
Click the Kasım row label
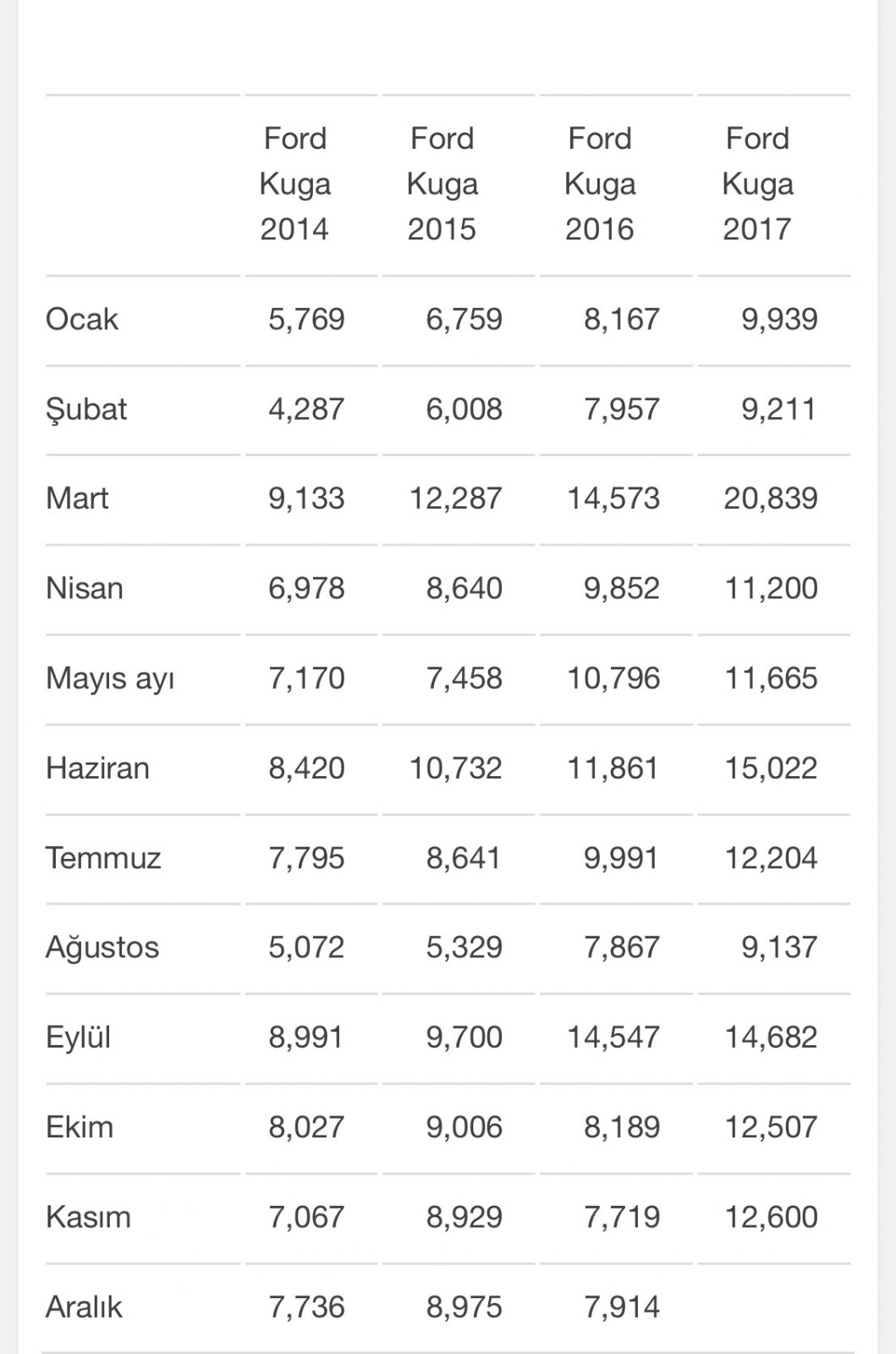88,1218
